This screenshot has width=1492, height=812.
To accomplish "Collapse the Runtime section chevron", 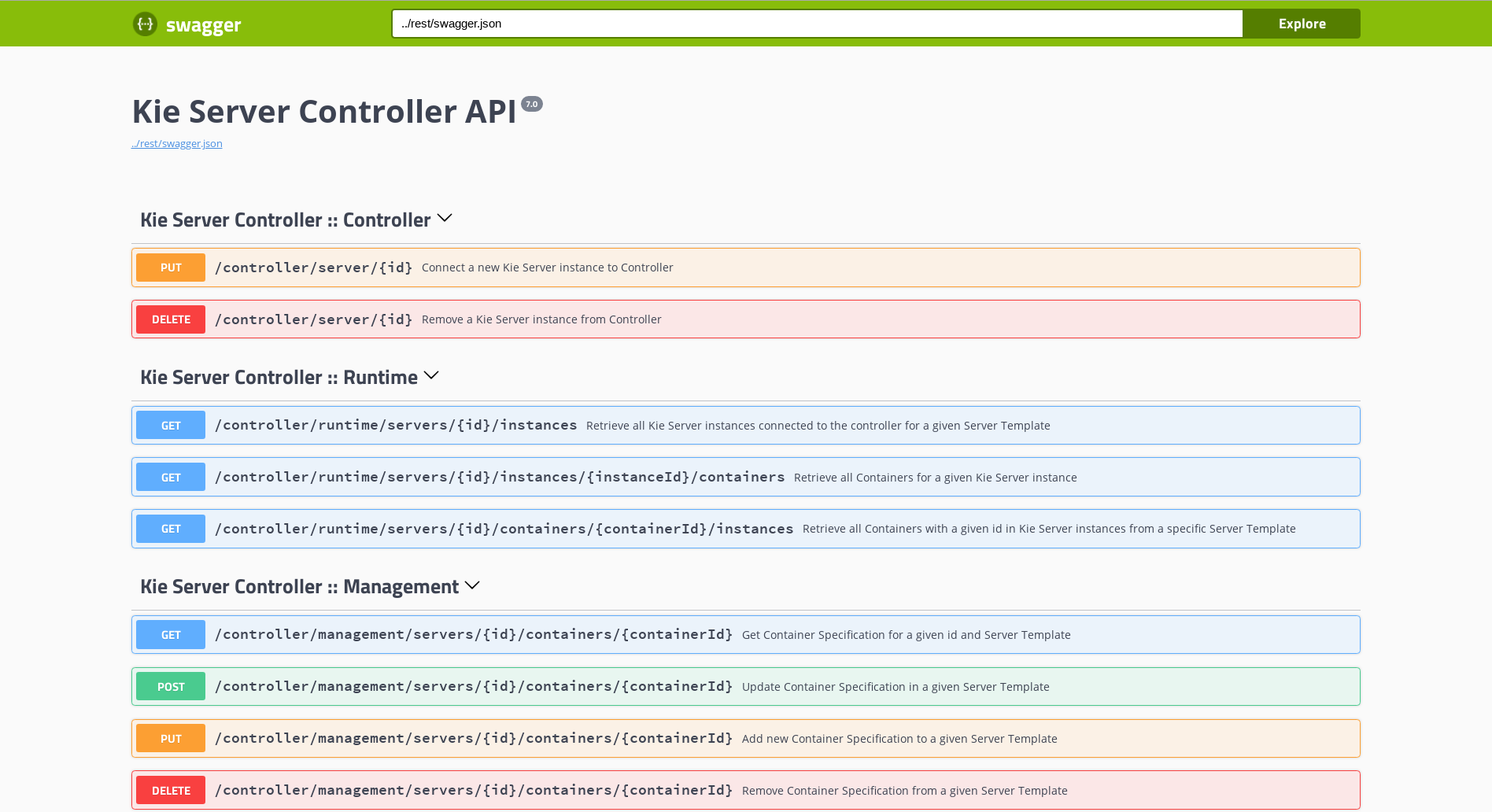I will pos(431,375).
